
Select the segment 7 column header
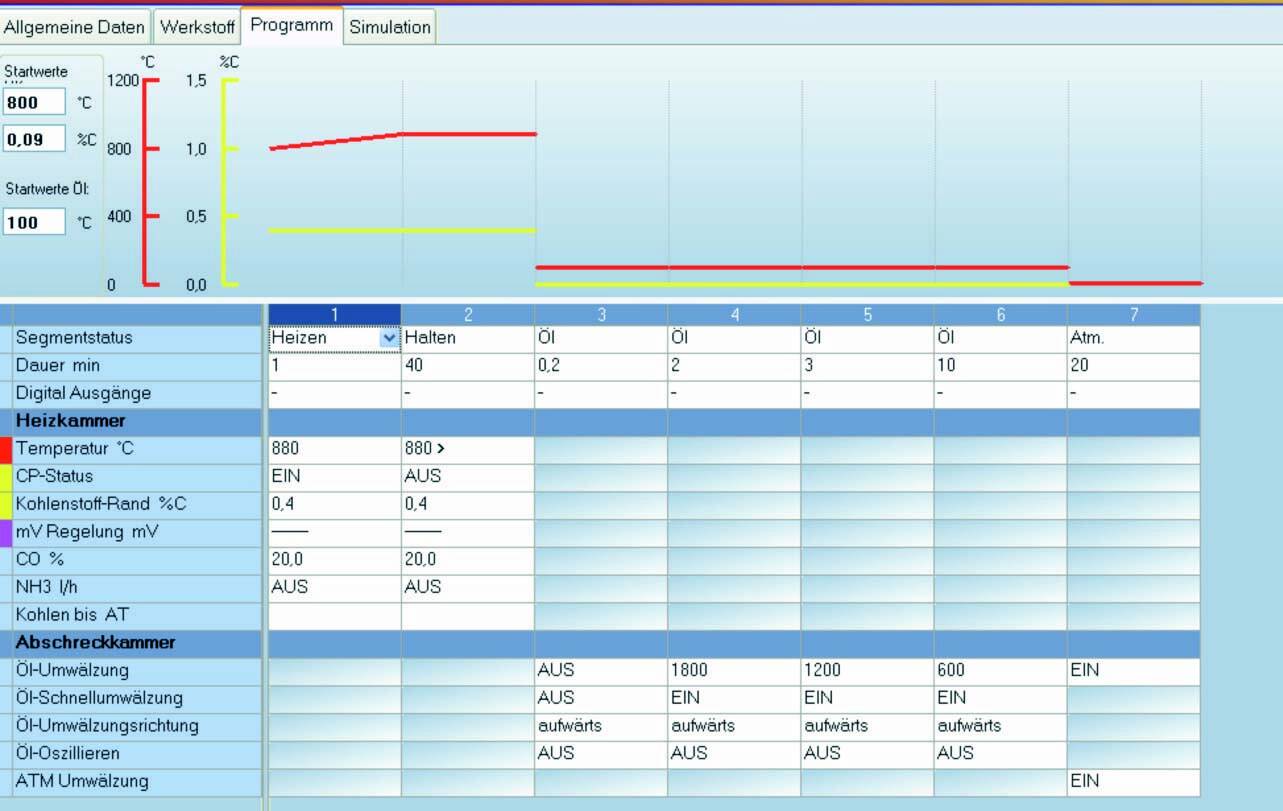click(x=1133, y=314)
